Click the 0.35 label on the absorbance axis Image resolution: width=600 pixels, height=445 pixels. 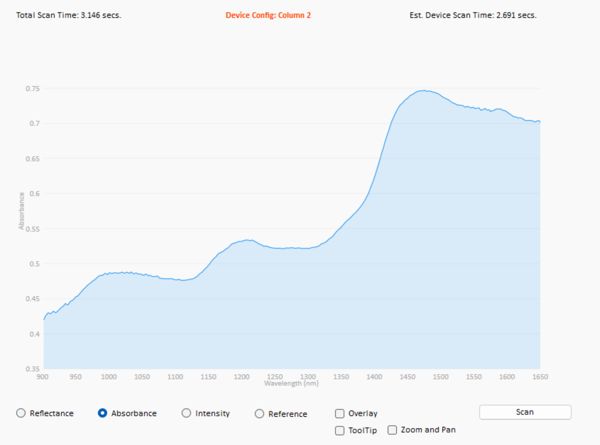click(33, 369)
